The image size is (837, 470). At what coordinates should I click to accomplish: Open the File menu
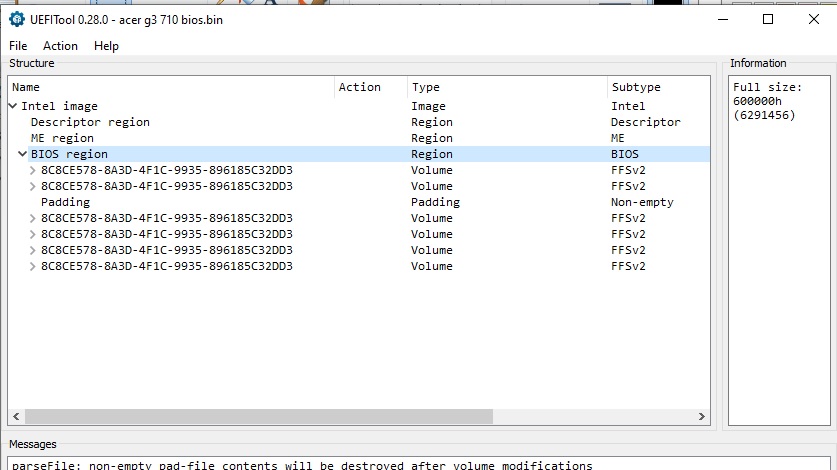click(18, 46)
